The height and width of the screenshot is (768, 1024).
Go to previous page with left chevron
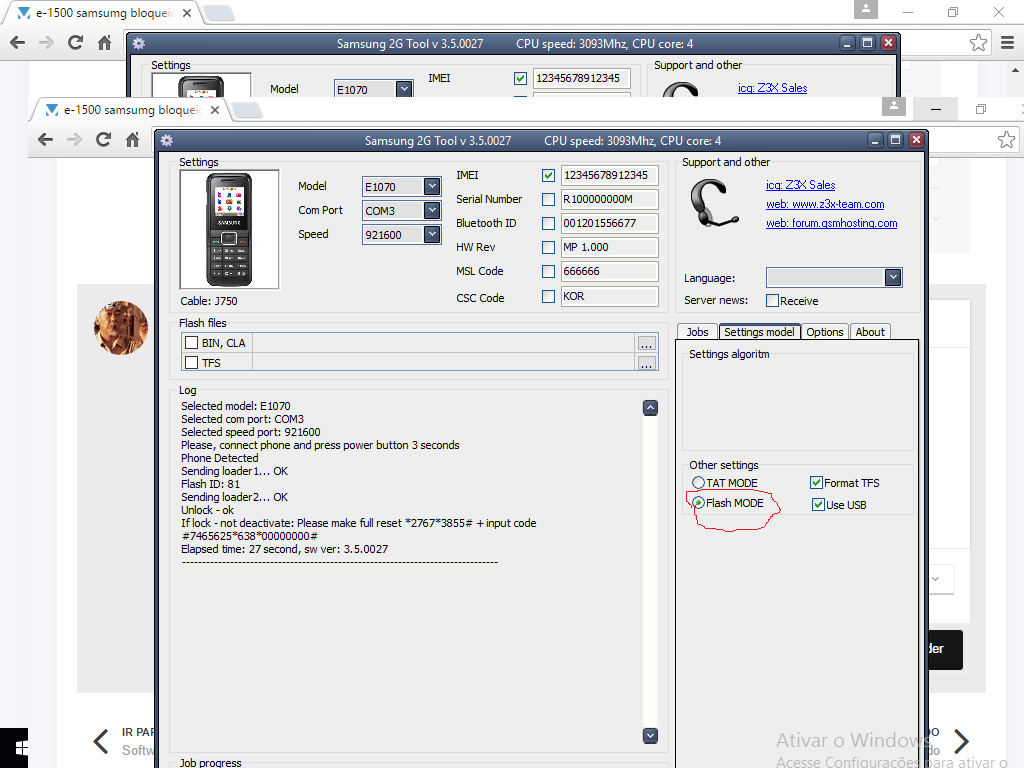(x=101, y=741)
